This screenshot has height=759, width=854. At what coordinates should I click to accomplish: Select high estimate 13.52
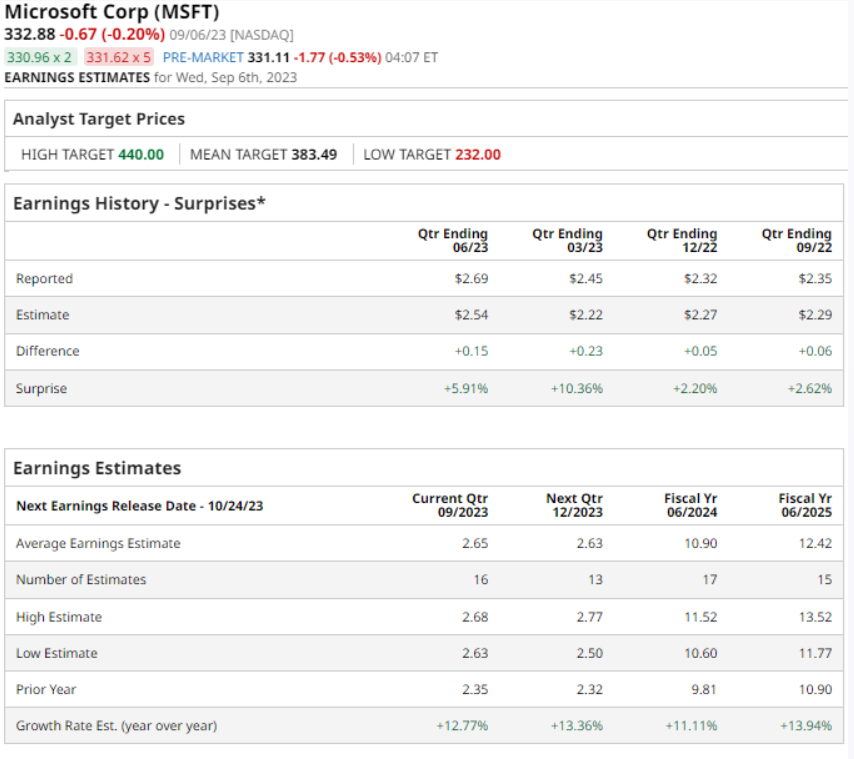(815, 617)
